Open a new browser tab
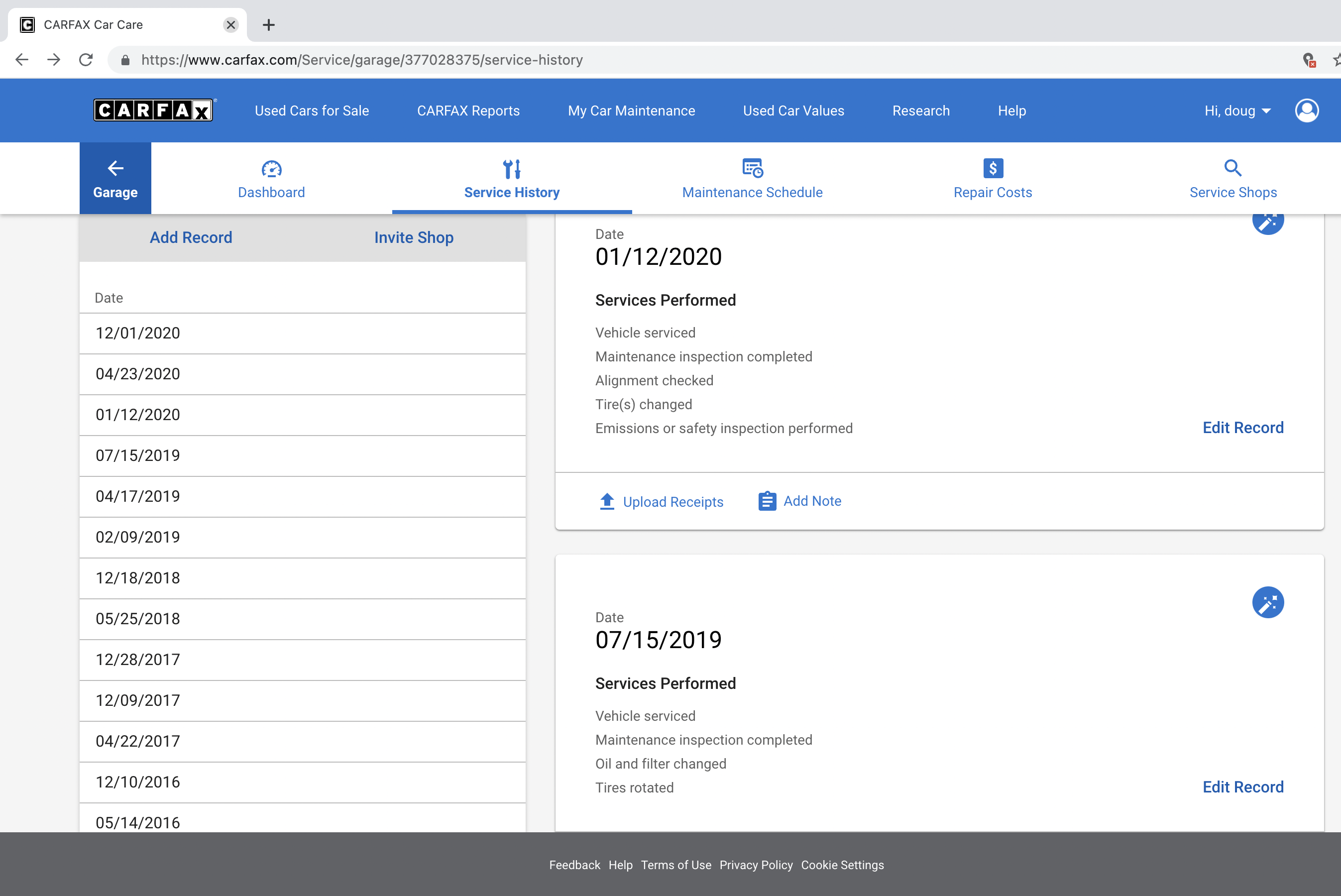The width and height of the screenshot is (1341, 896). tap(268, 24)
